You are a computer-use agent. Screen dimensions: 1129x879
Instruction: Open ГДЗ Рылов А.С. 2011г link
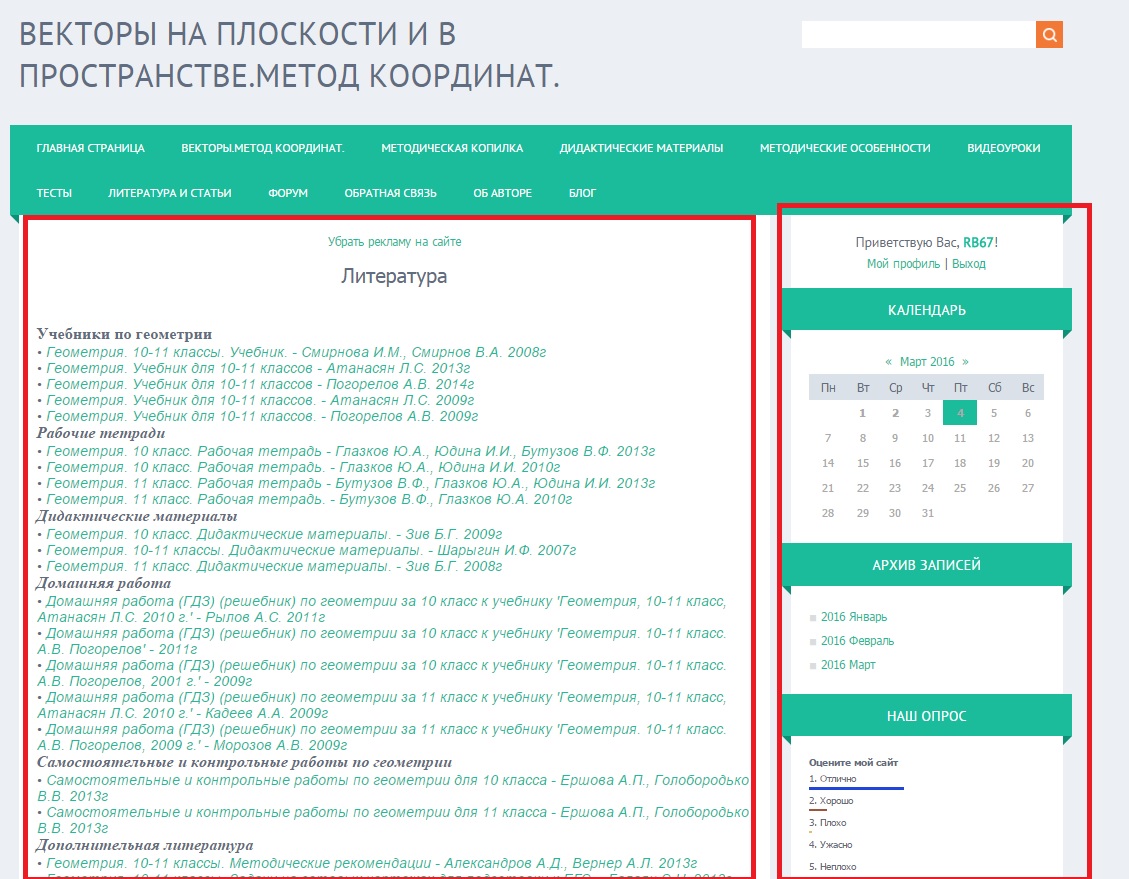[382, 609]
